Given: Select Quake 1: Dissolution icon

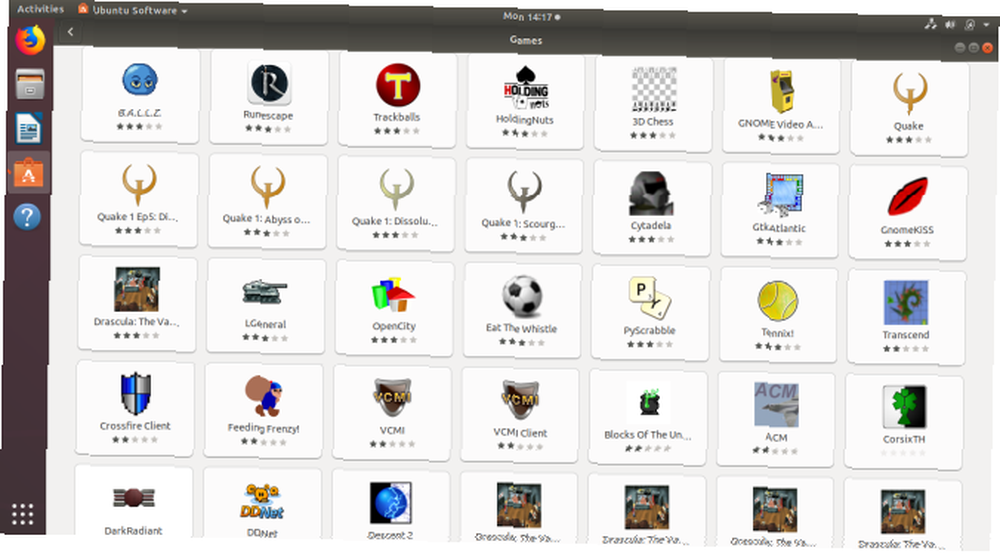Looking at the screenshot, I should point(396,189).
